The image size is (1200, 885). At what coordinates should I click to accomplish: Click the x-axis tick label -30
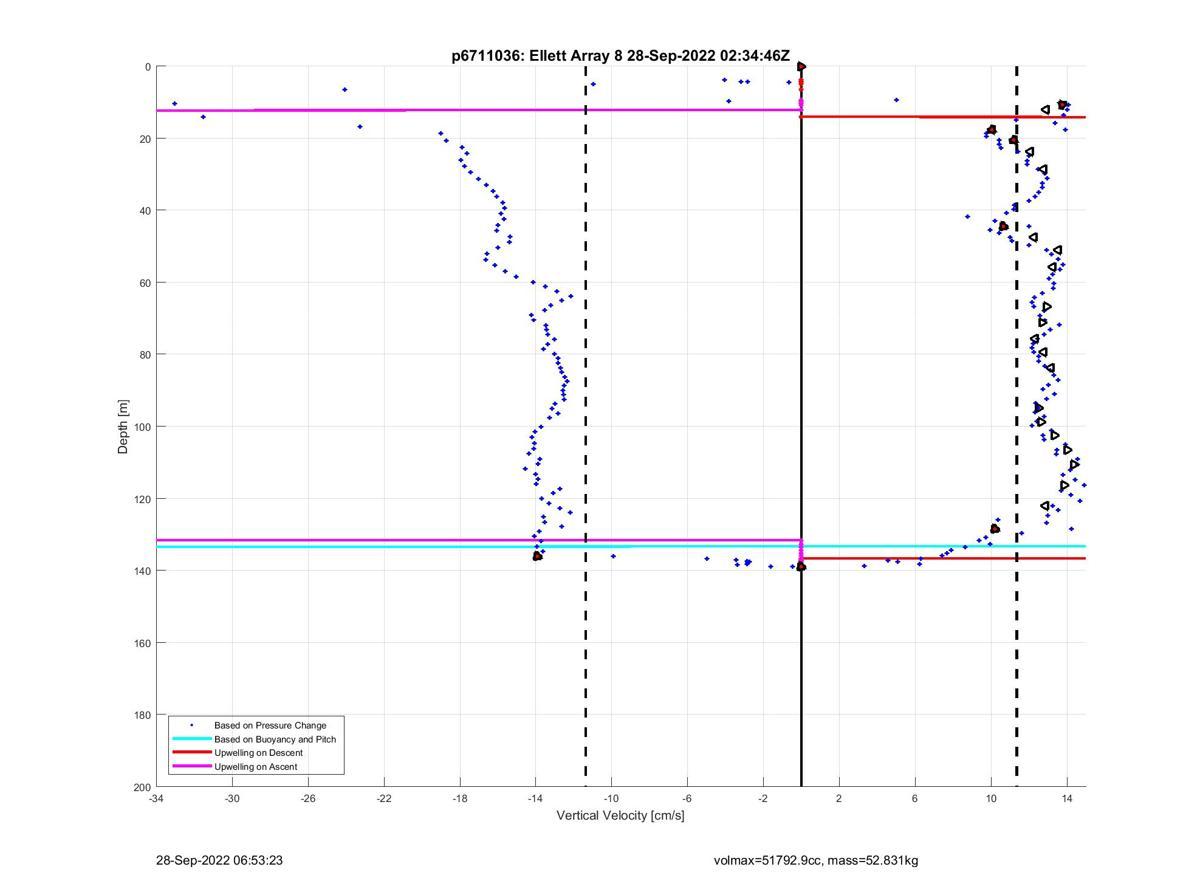coord(232,798)
